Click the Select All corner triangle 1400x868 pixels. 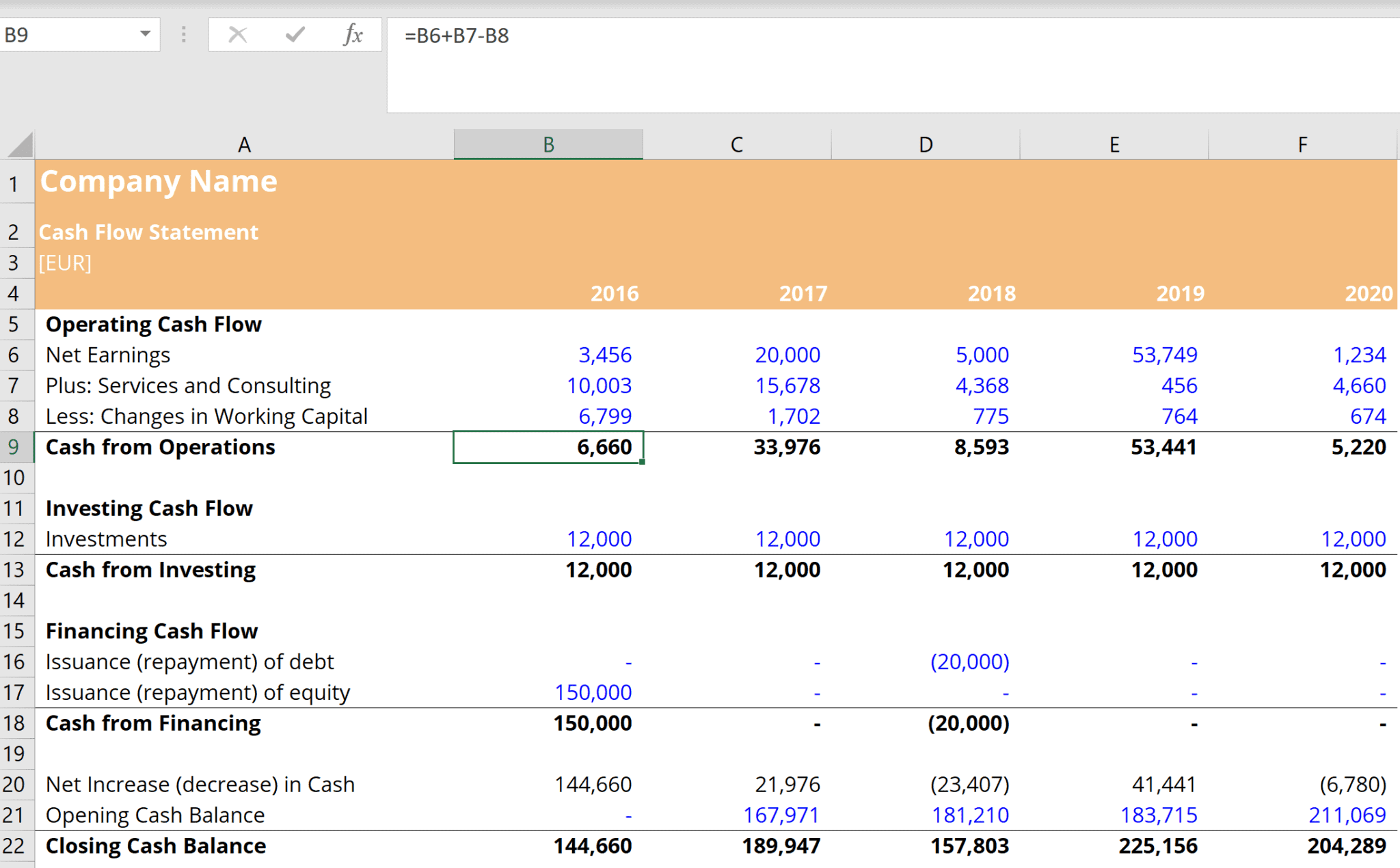coord(20,145)
